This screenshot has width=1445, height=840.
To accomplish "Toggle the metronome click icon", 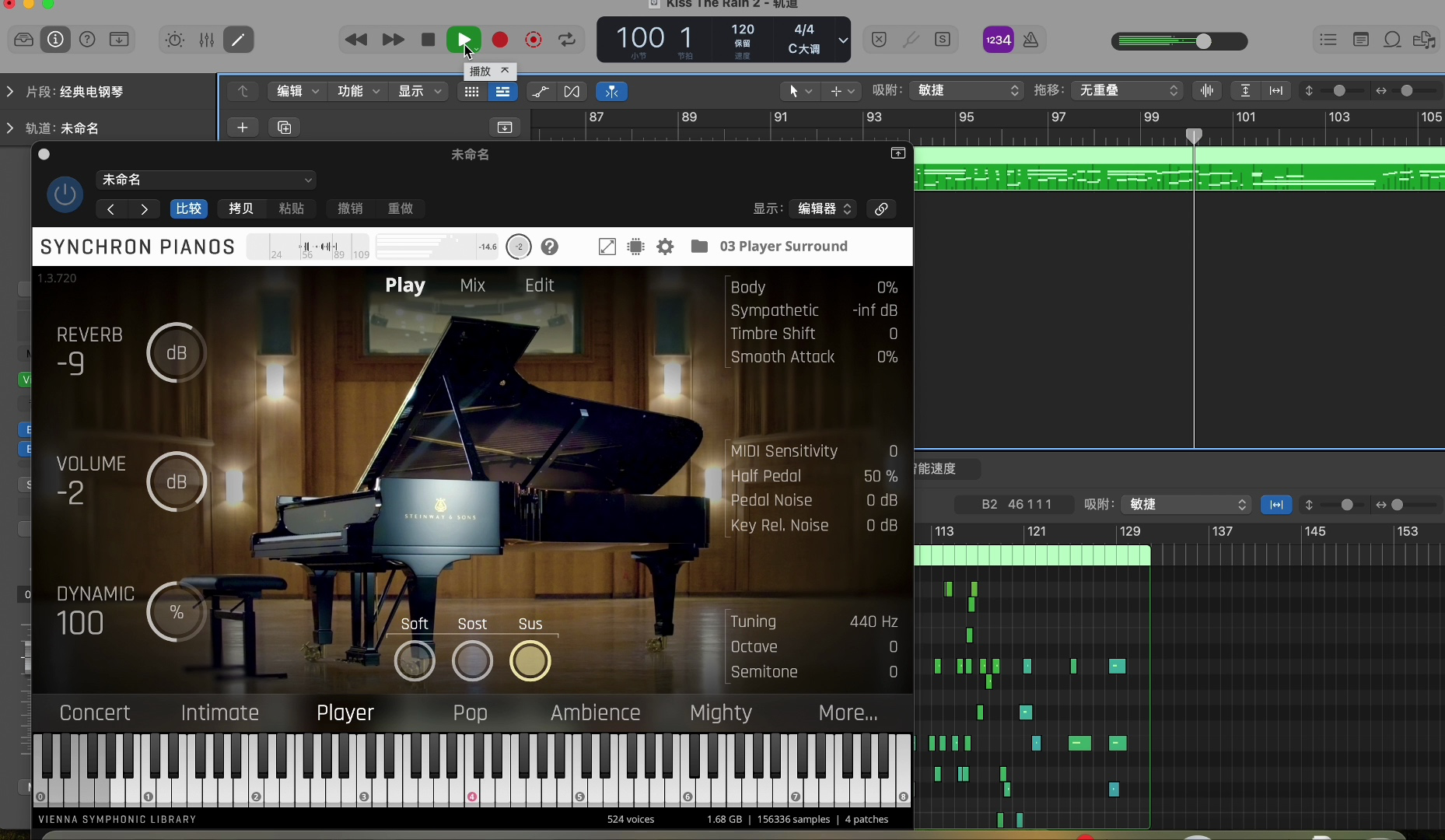I will (x=1030, y=40).
